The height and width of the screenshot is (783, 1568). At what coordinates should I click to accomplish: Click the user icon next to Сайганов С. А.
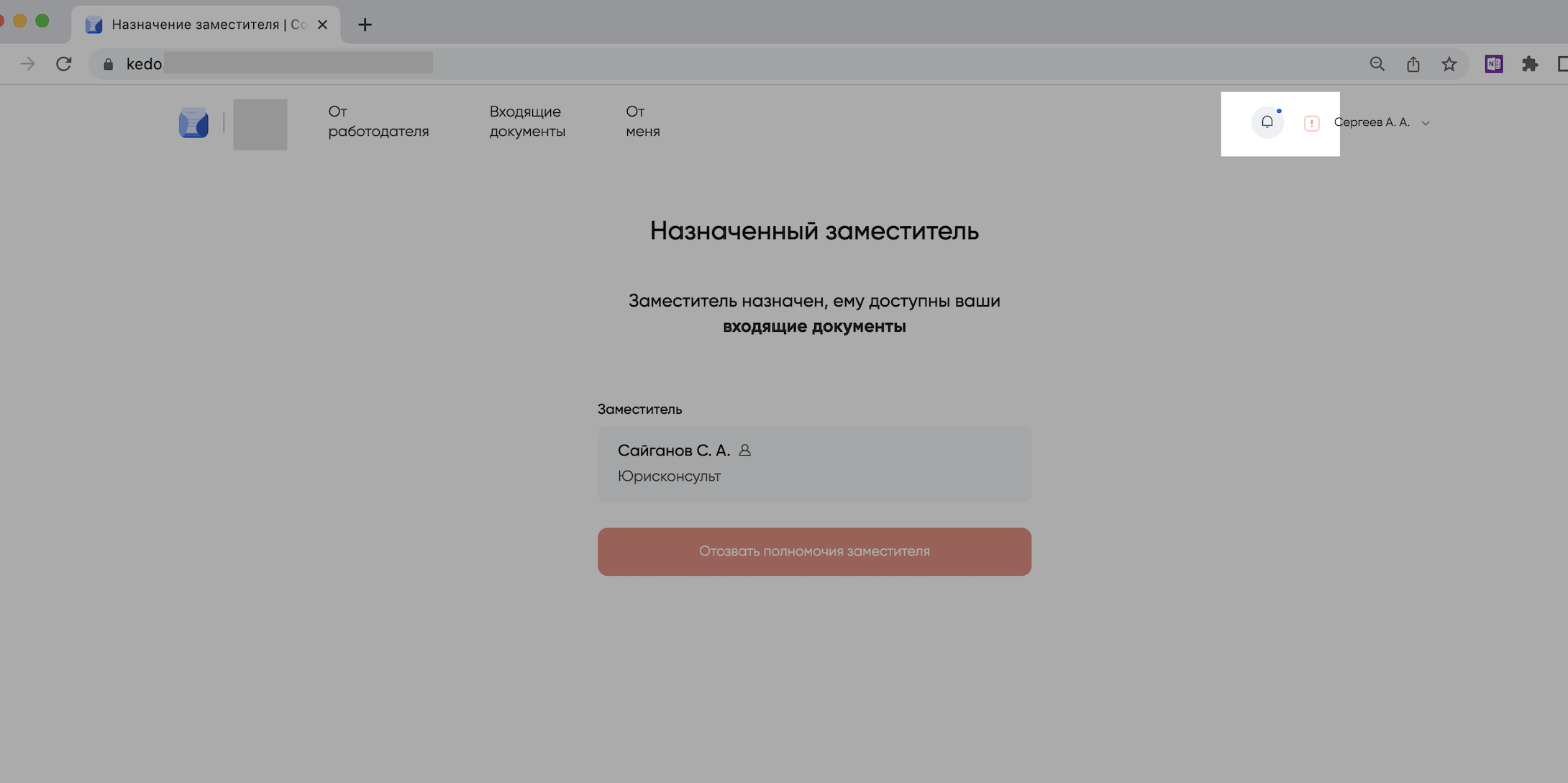pyautogui.click(x=745, y=451)
